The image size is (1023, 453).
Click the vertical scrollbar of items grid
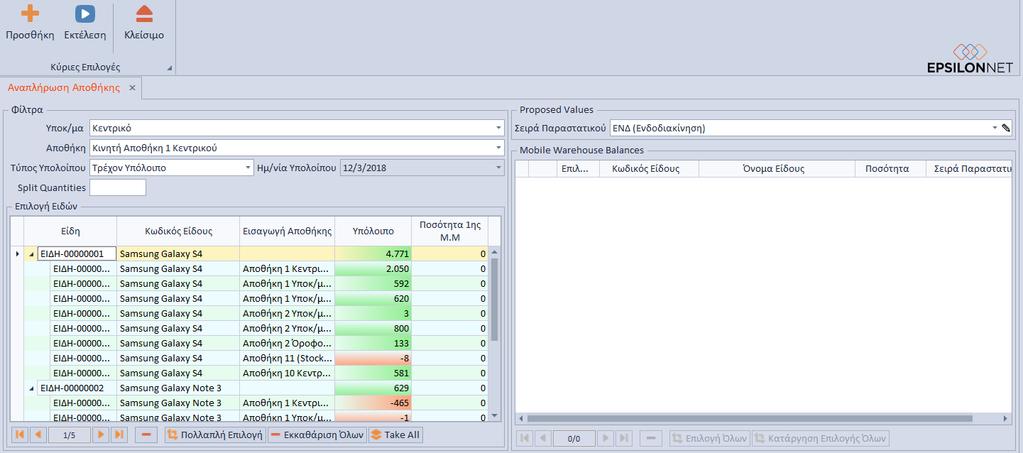coord(494,300)
